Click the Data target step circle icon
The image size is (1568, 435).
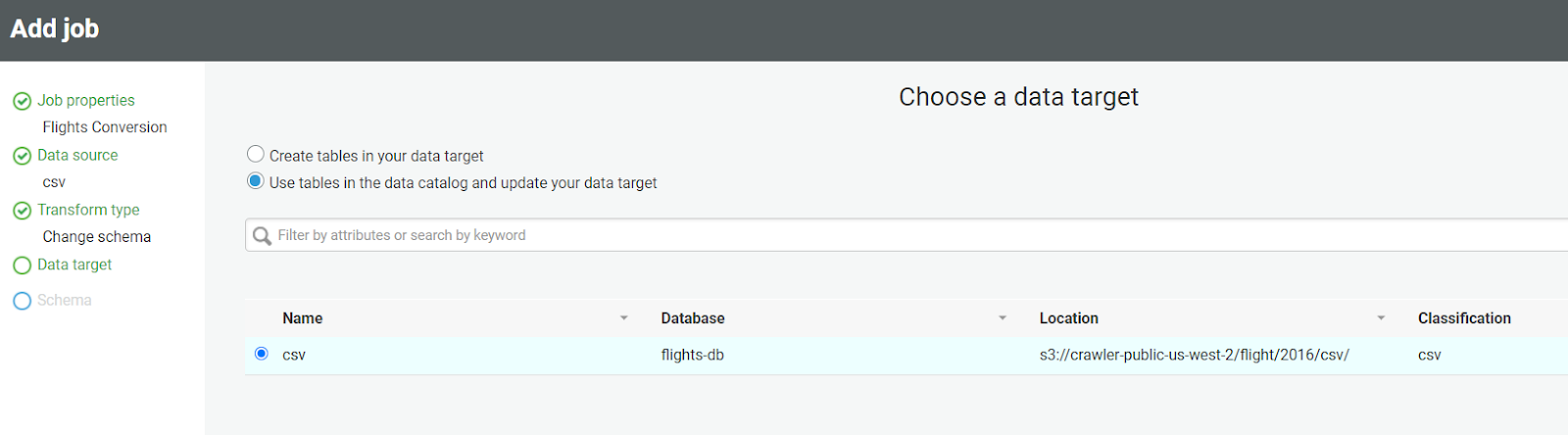click(x=22, y=266)
